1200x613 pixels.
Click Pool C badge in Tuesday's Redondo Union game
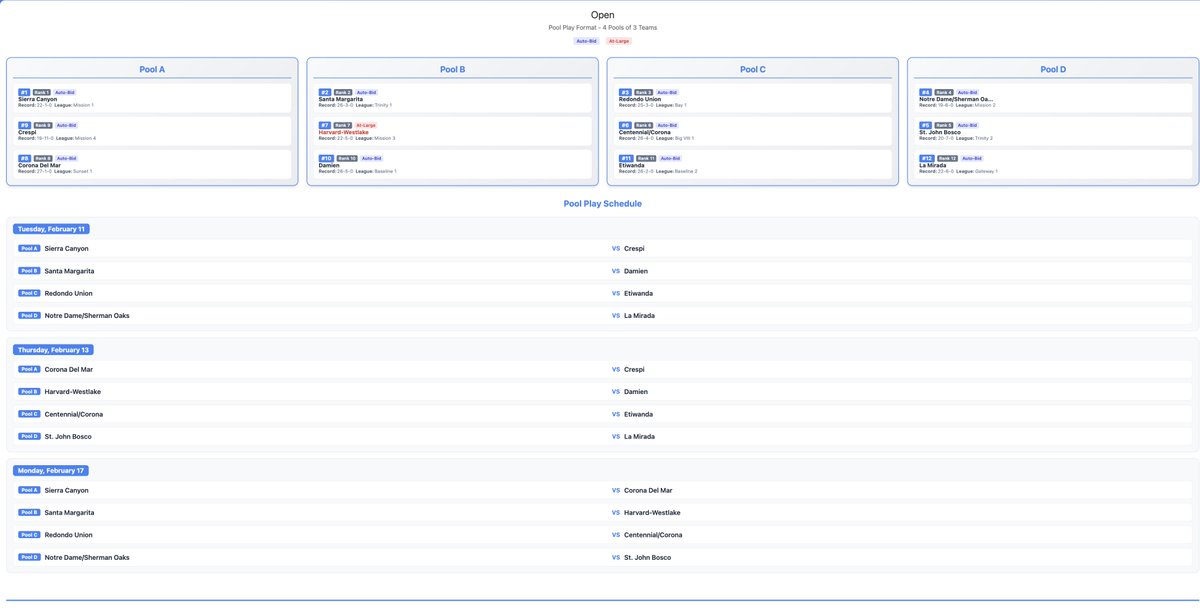[29, 293]
